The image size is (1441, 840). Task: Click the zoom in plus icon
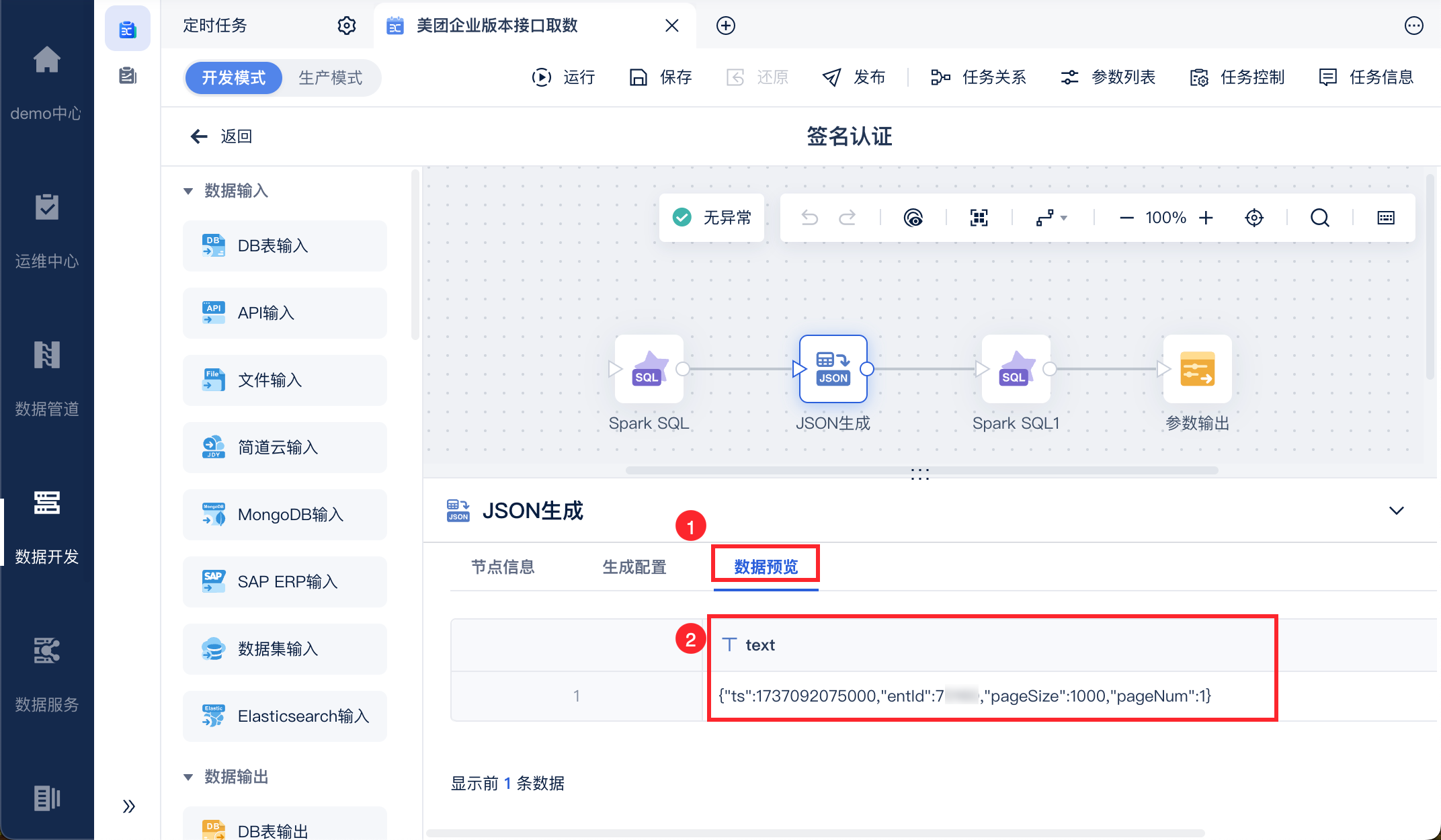tap(1206, 218)
